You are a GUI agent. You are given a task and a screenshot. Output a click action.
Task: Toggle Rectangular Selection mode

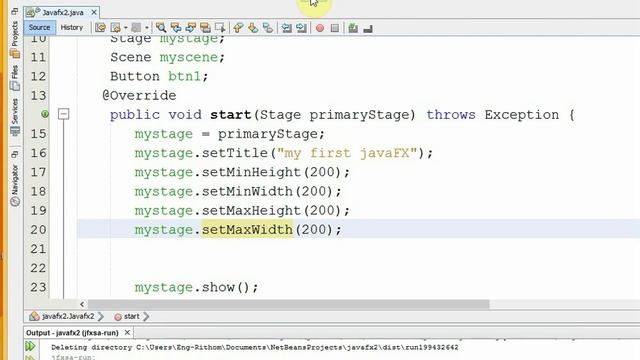[220, 28]
